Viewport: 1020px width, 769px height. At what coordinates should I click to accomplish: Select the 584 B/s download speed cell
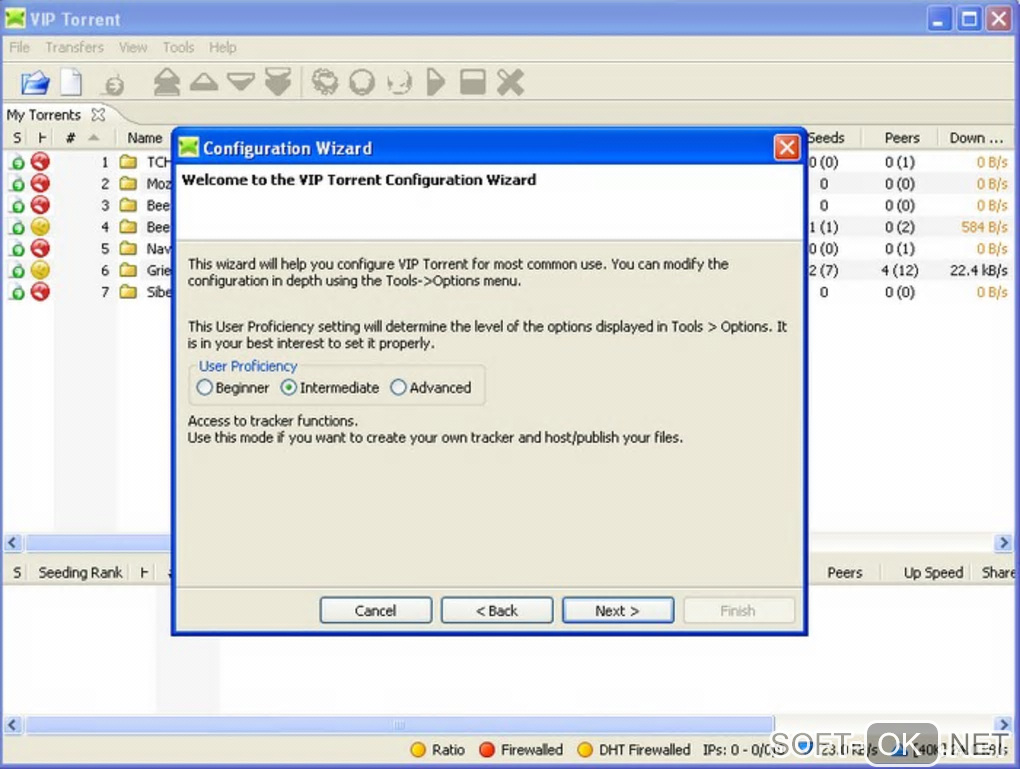pos(984,227)
